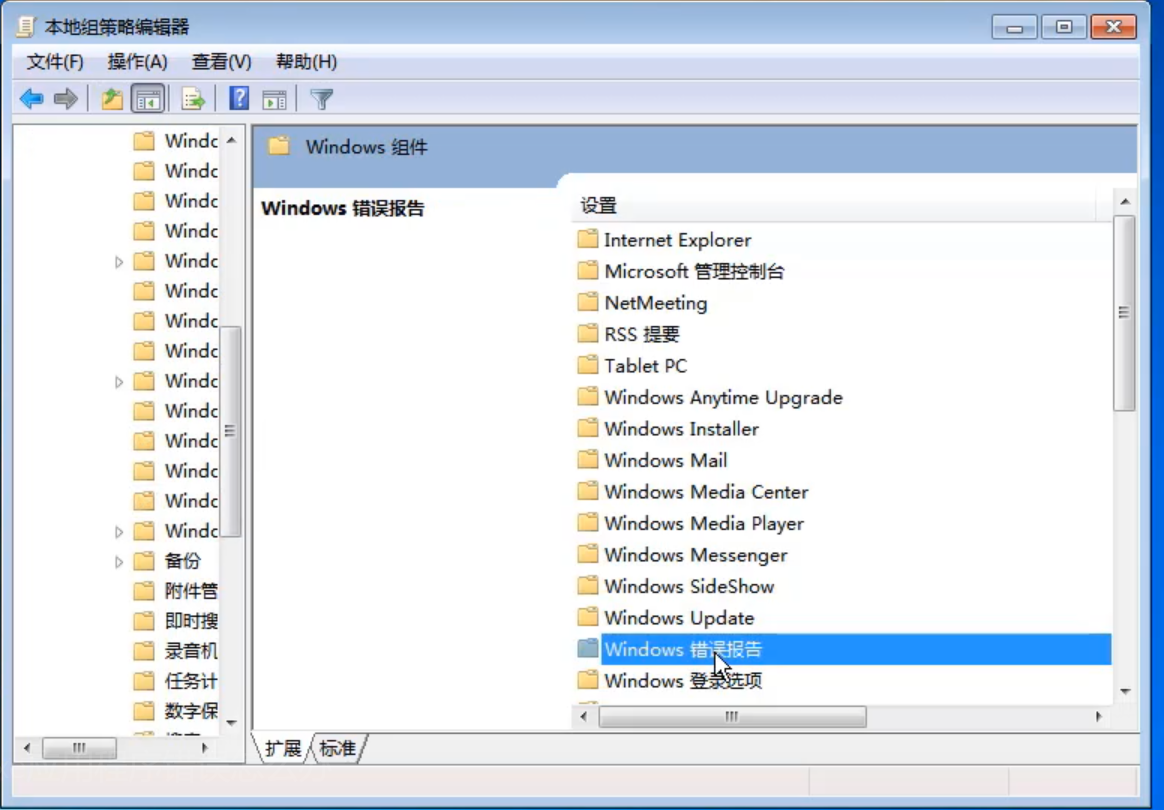Viewport: 1164px width, 810px height.
Task: Open the 查看(V) menu
Action: point(220,62)
